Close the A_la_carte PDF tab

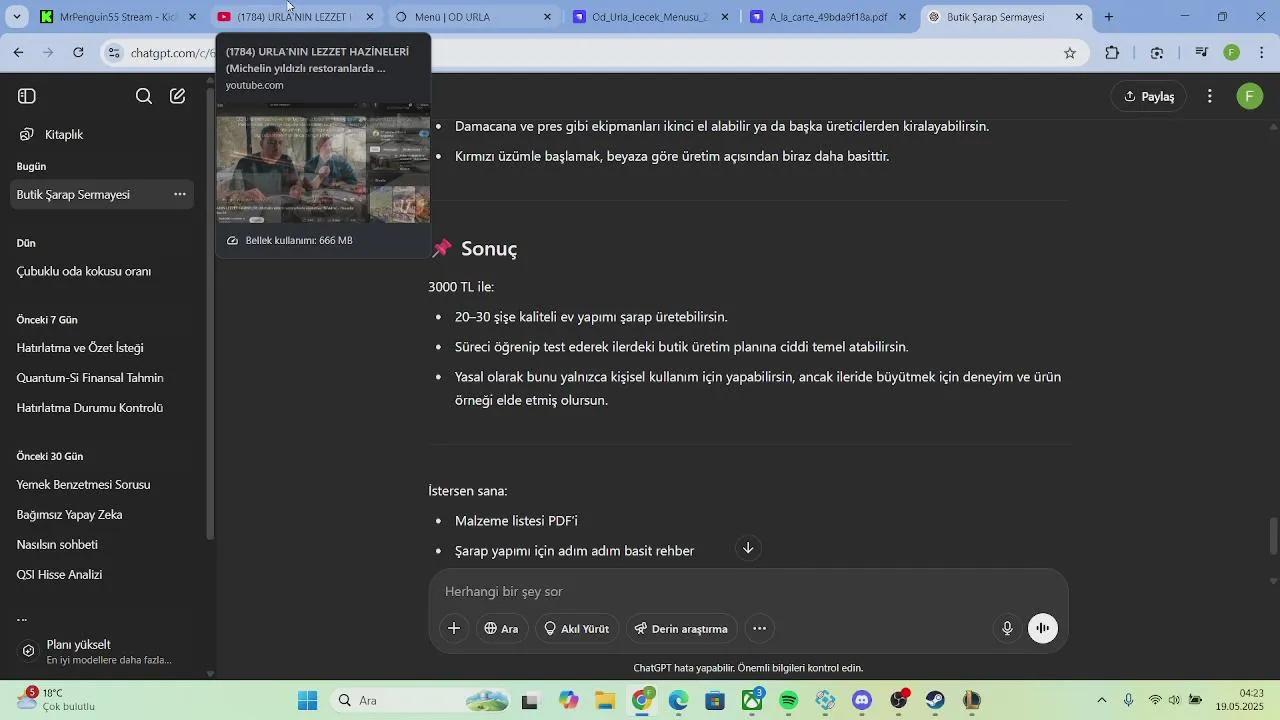pyautogui.click(x=902, y=17)
